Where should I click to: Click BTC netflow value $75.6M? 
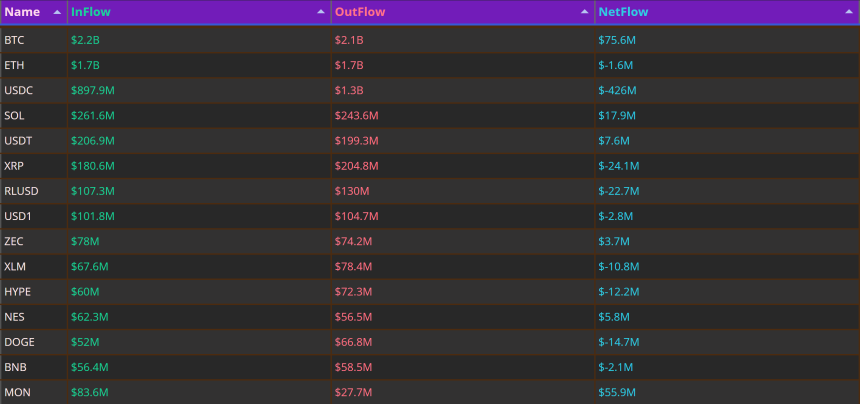click(617, 40)
